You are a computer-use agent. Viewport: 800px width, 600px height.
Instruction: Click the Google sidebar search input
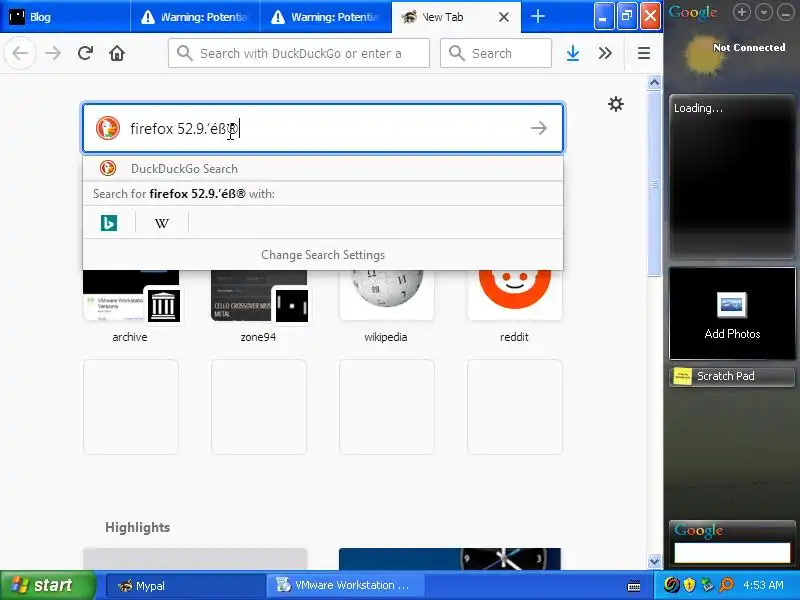coord(732,553)
